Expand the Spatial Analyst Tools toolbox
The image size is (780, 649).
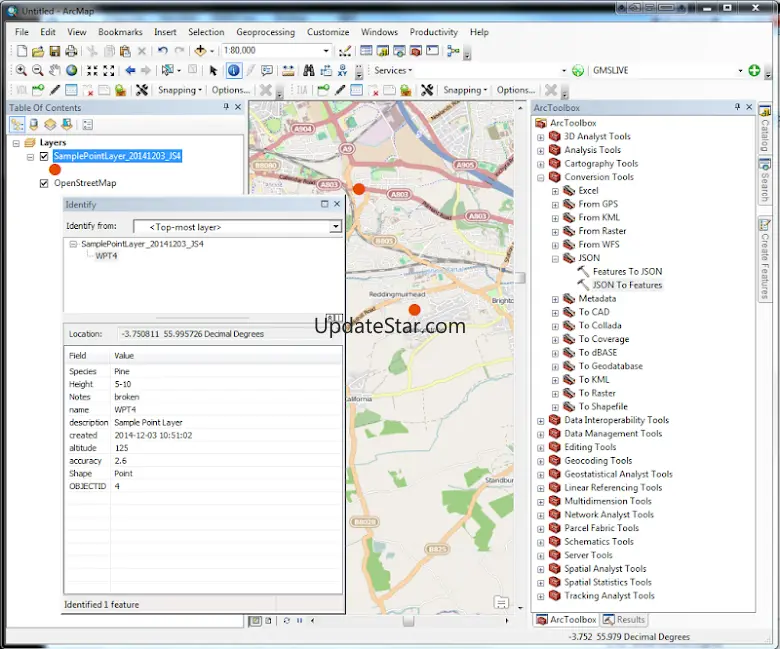coord(541,569)
